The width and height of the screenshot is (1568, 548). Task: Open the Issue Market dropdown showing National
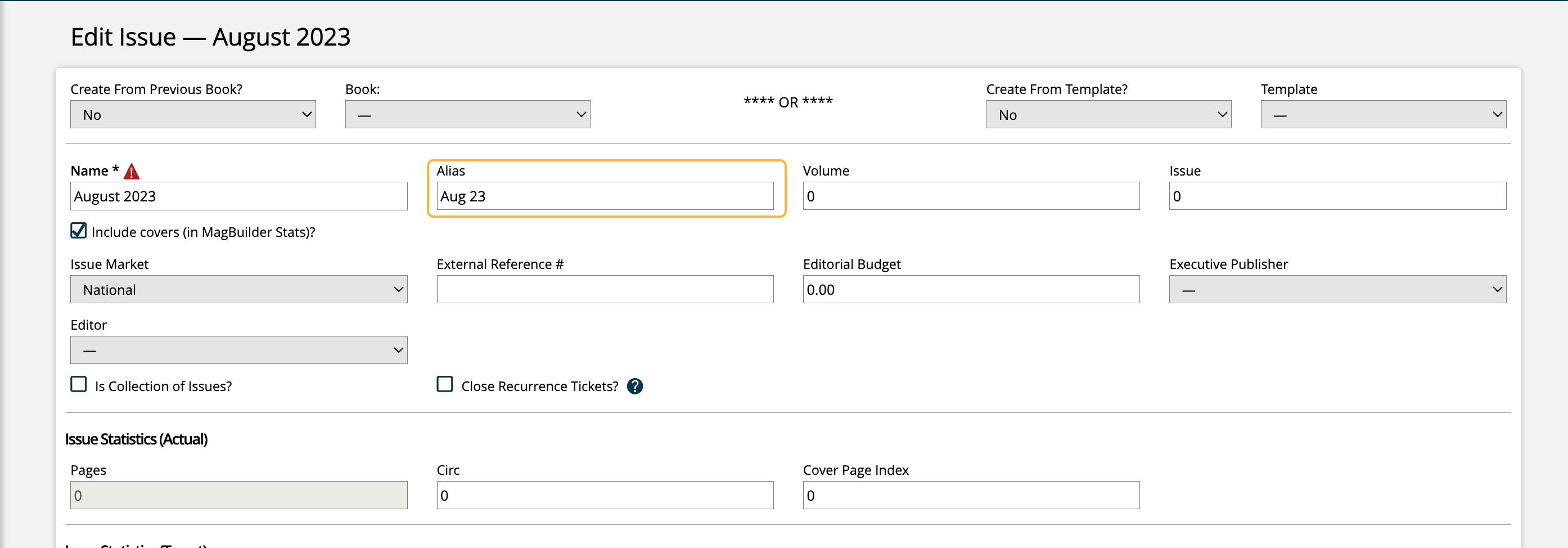click(x=238, y=289)
